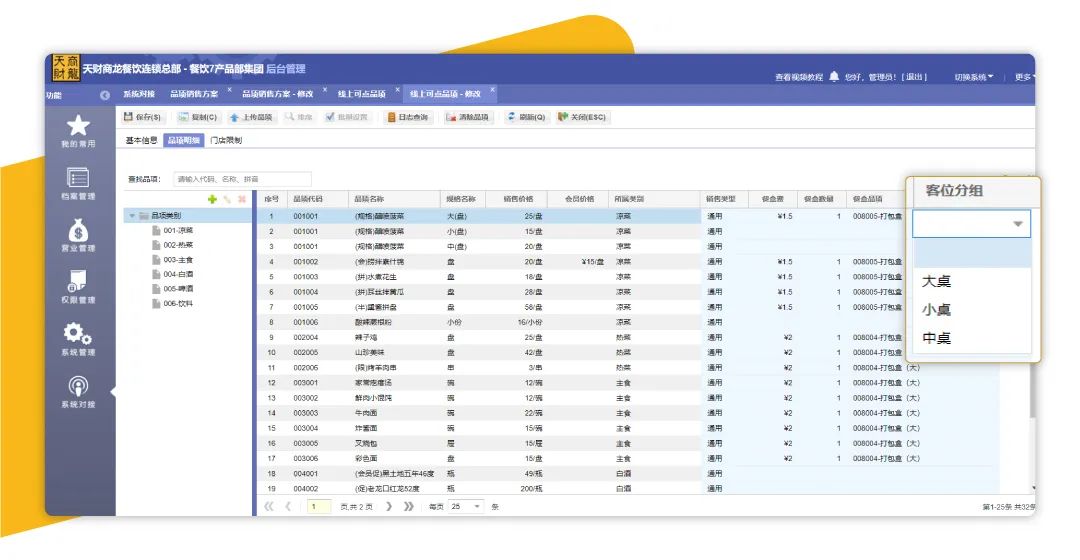Click the green plus add category icon
The image size is (1080, 560).
(212, 199)
